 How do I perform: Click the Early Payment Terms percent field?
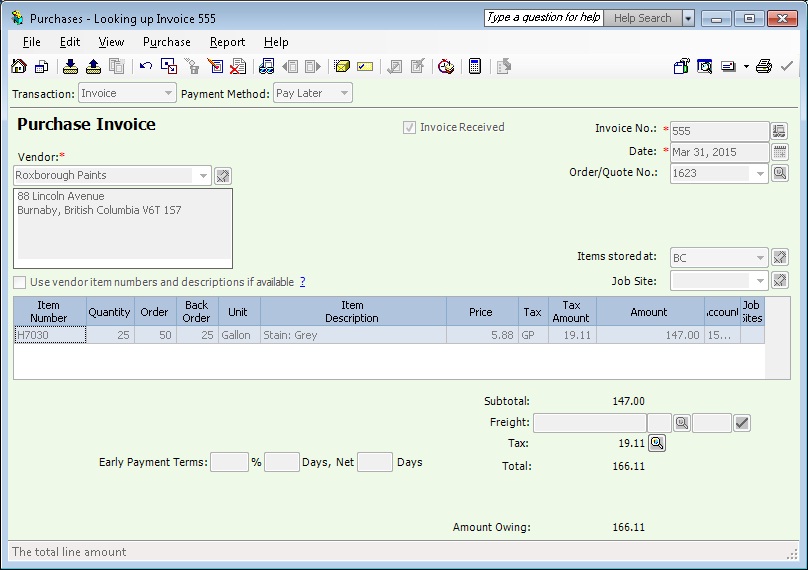pos(229,462)
